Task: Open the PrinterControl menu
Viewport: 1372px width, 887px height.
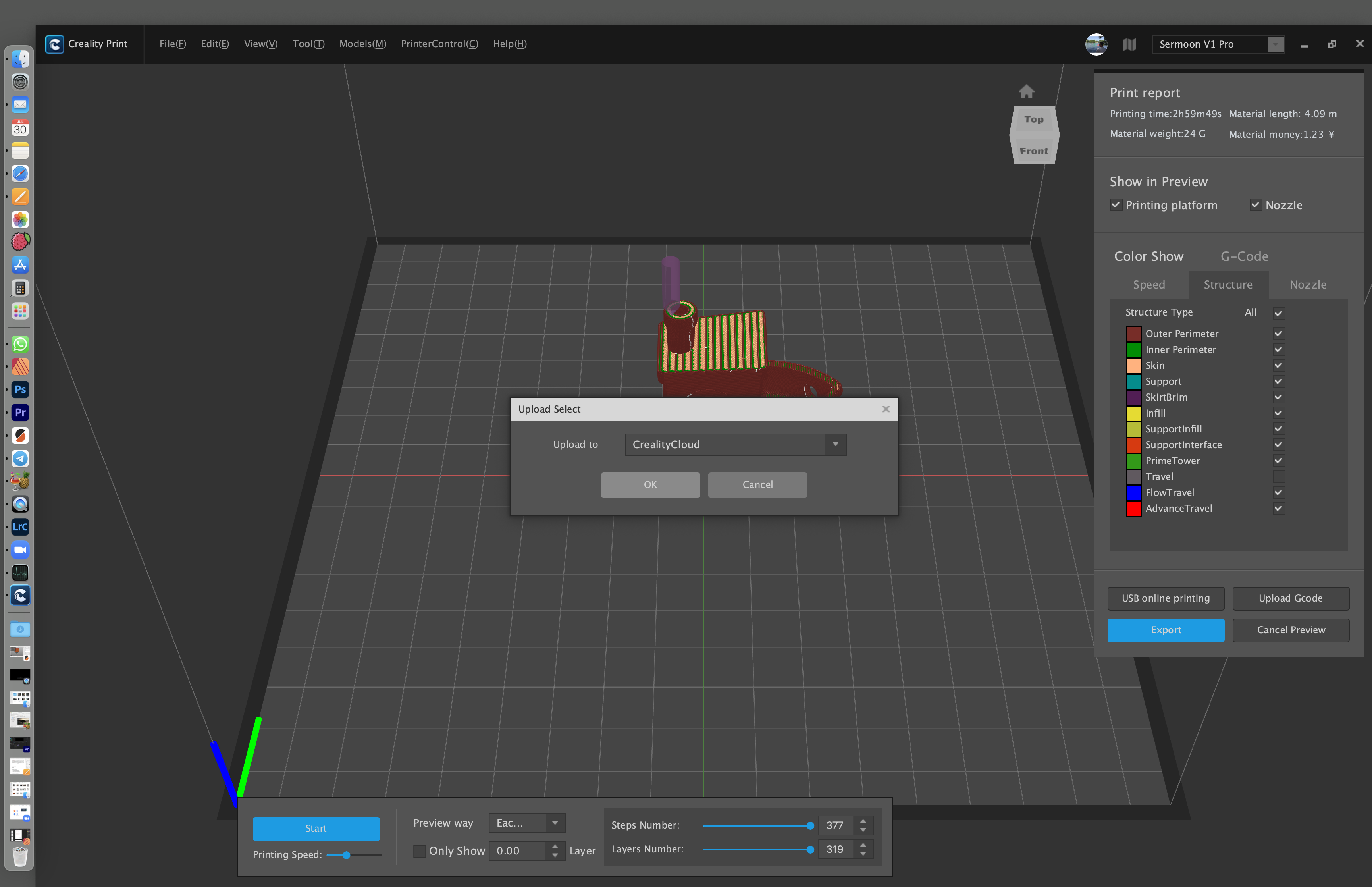Action: [x=439, y=44]
